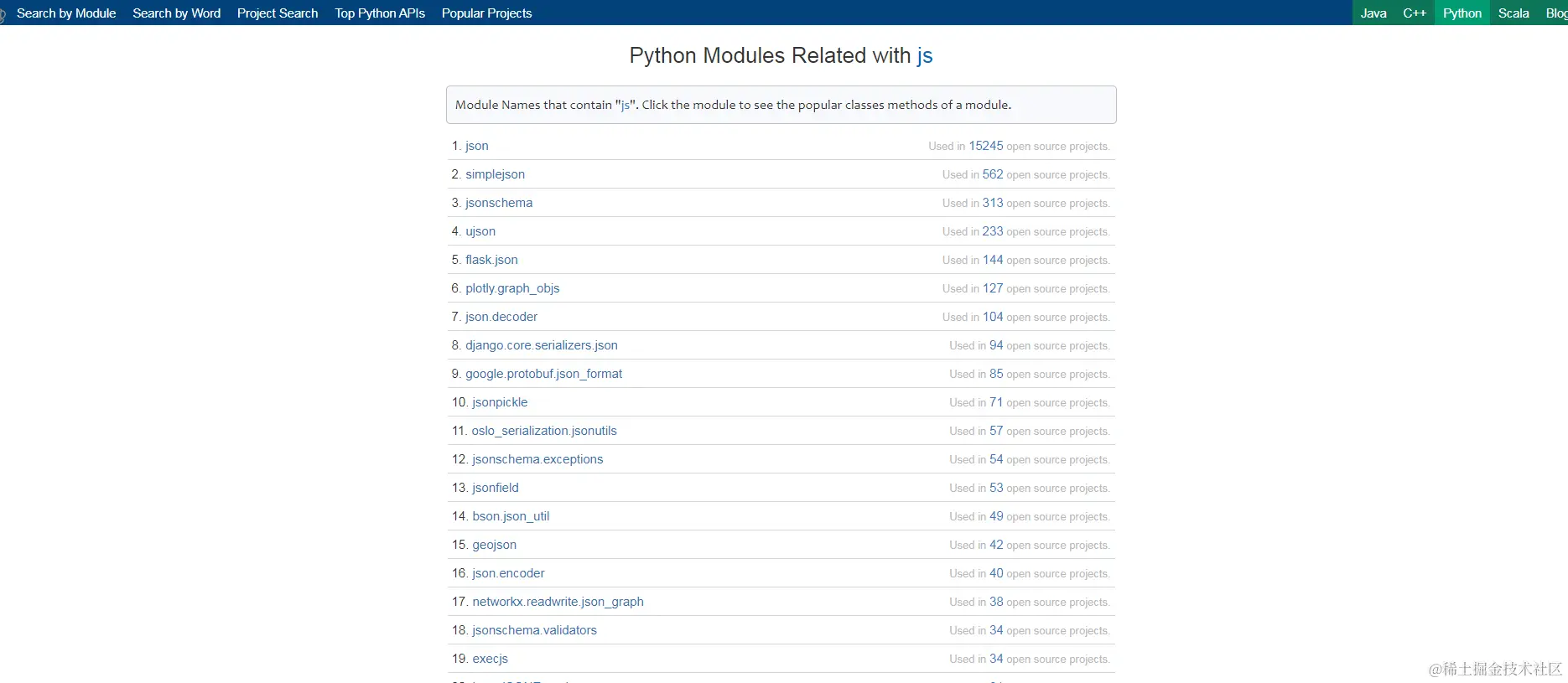Open the json module link
The width and height of the screenshot is (1568, 683).
[x=477, y=146]
